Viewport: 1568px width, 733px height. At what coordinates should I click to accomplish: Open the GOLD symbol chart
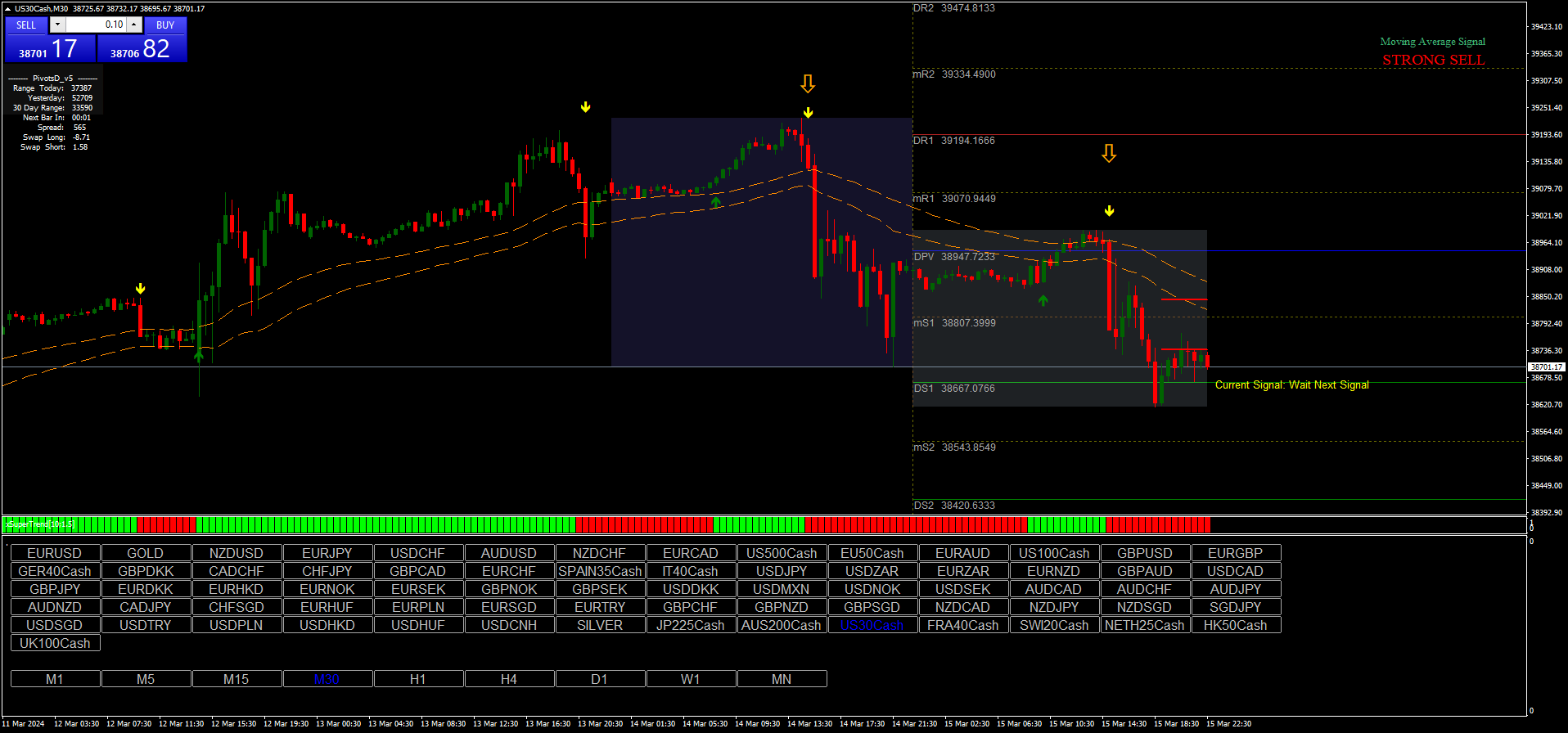(146, 553)
